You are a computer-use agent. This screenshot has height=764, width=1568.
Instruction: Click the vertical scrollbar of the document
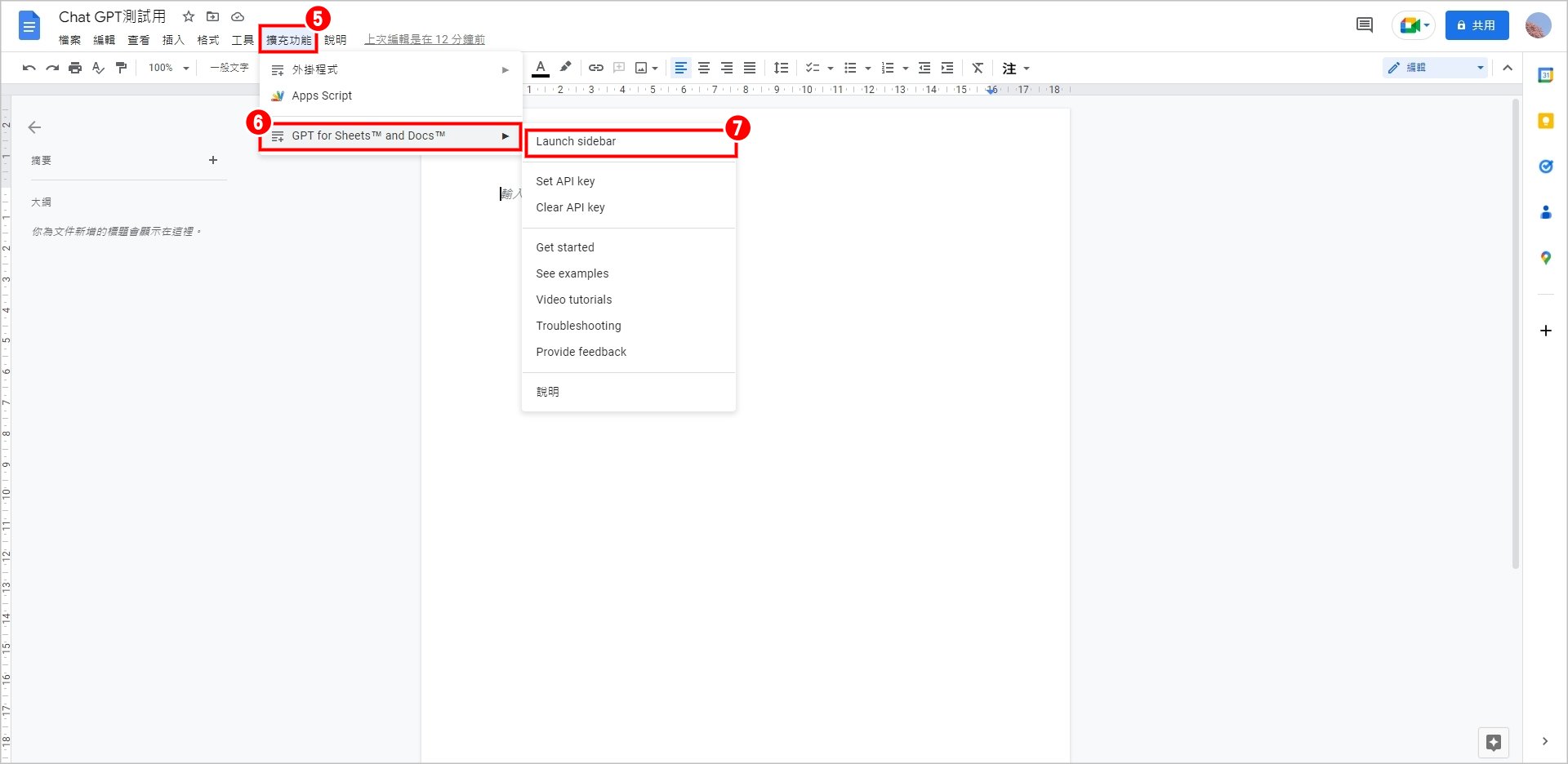[1516, 335]
